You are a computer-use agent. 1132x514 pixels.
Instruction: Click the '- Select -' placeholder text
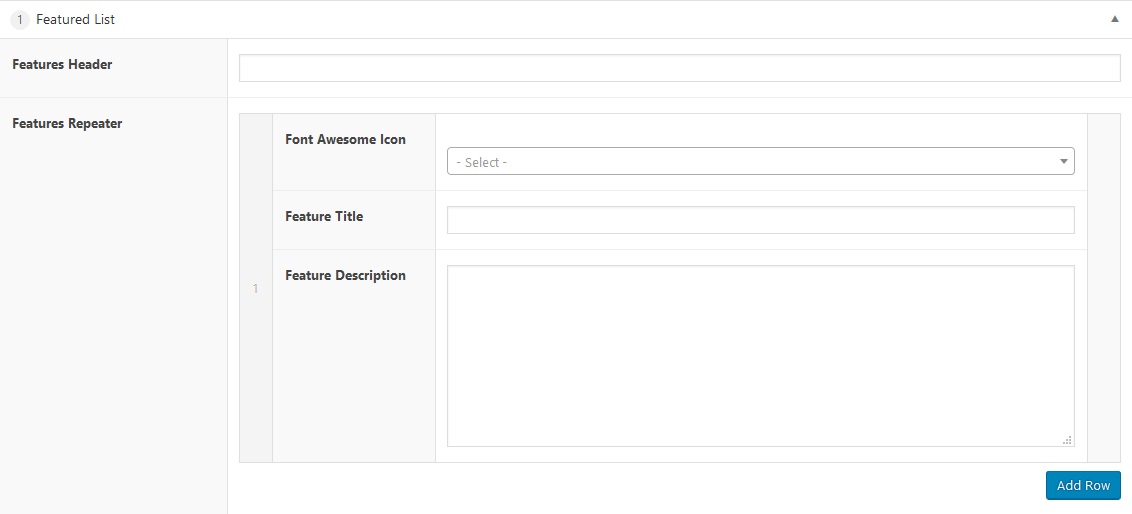(482, 162)
